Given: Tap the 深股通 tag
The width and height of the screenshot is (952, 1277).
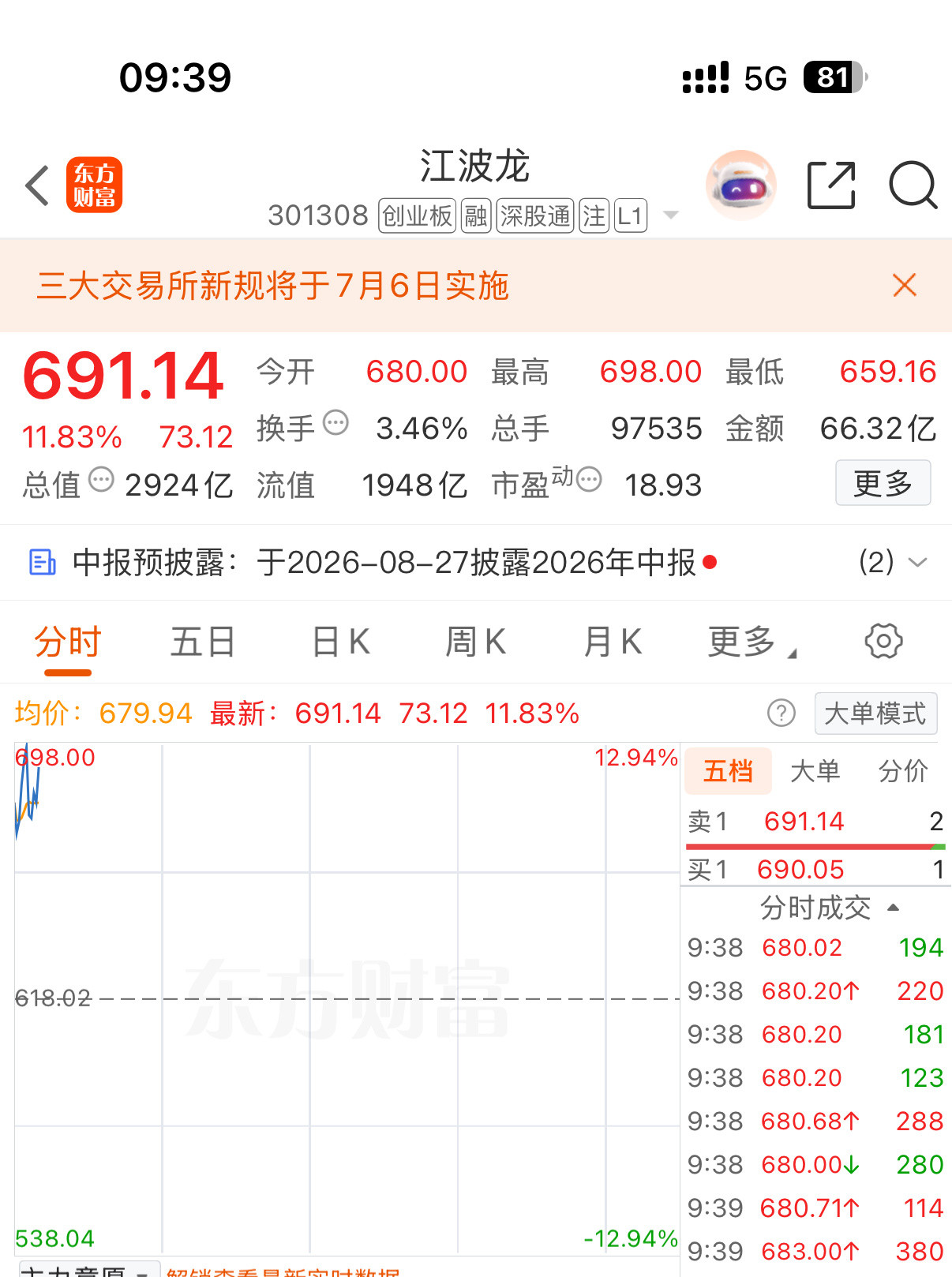Looking at the screenshot, I should point(535,215).
